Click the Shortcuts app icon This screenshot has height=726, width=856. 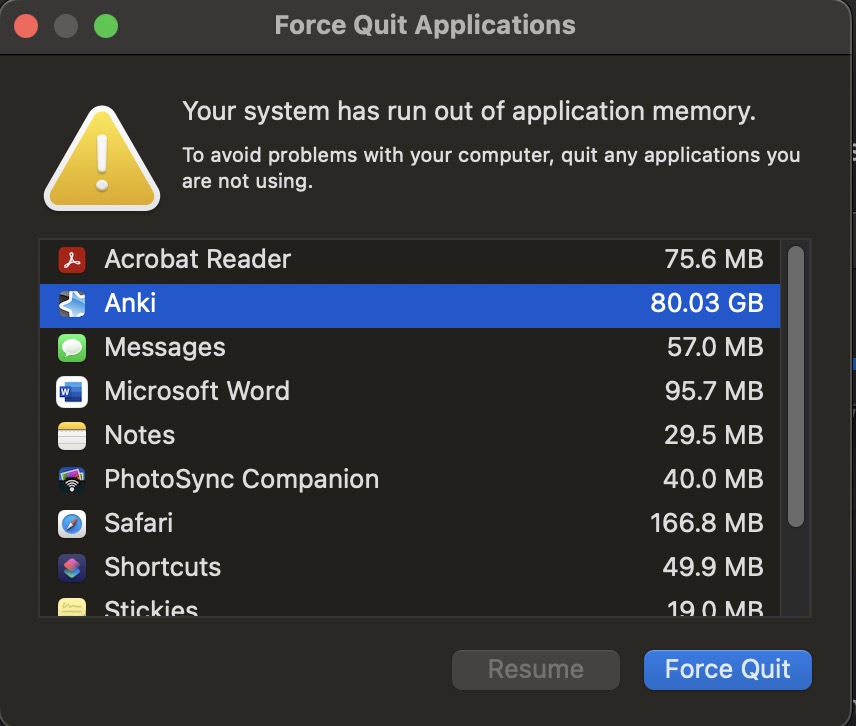point(72,568)
